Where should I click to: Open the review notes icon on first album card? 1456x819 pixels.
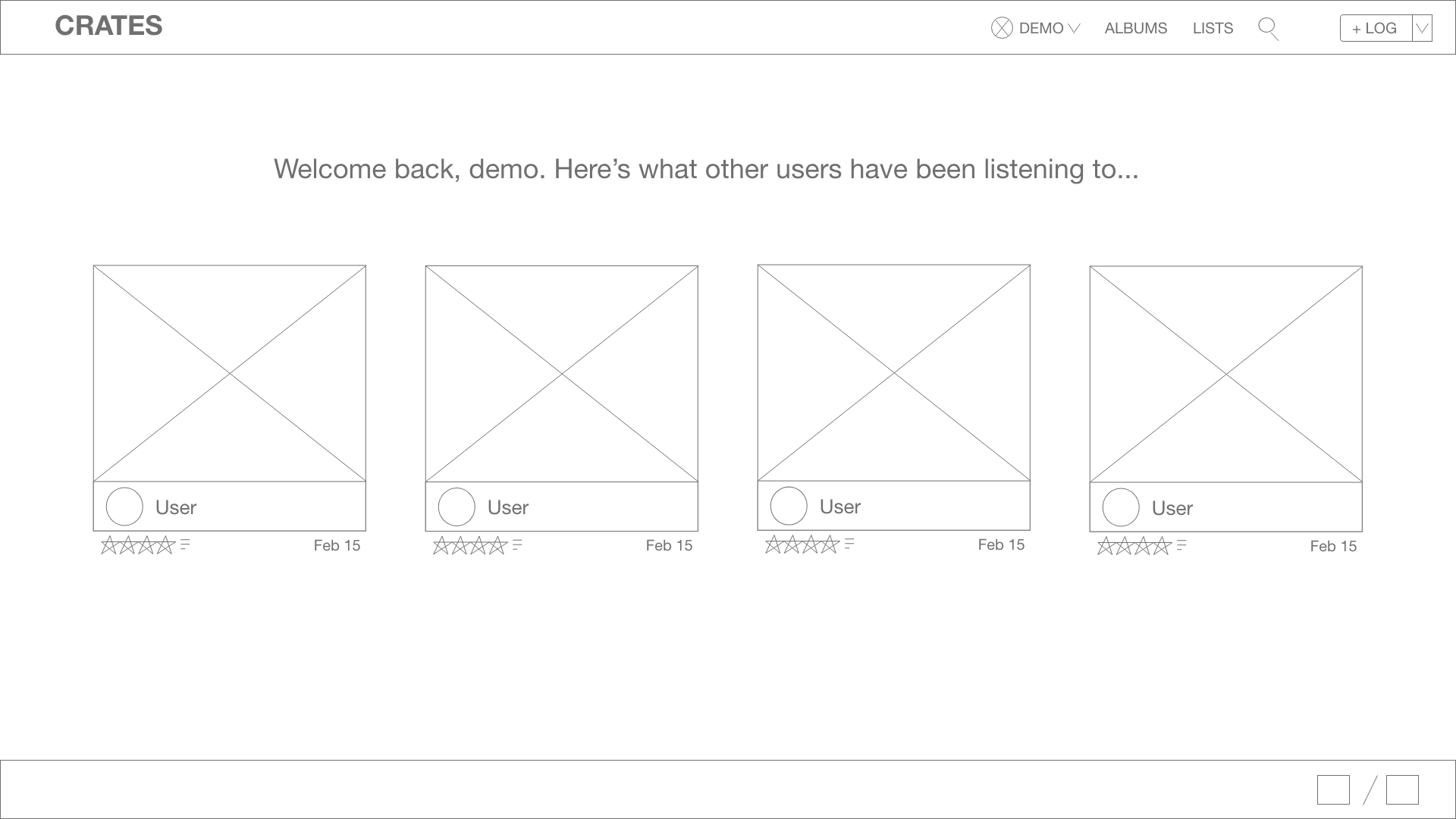[x=184, y=544]
